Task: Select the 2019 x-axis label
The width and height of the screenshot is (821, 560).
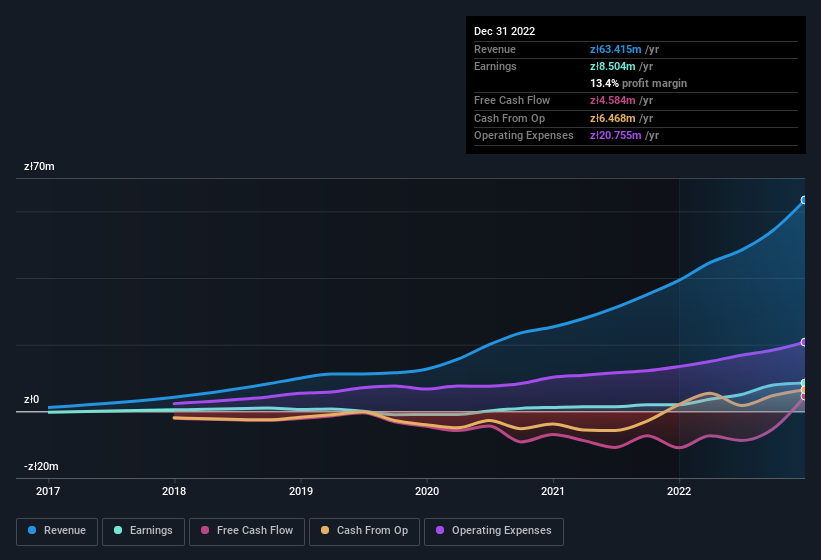Action: [301, 491]
